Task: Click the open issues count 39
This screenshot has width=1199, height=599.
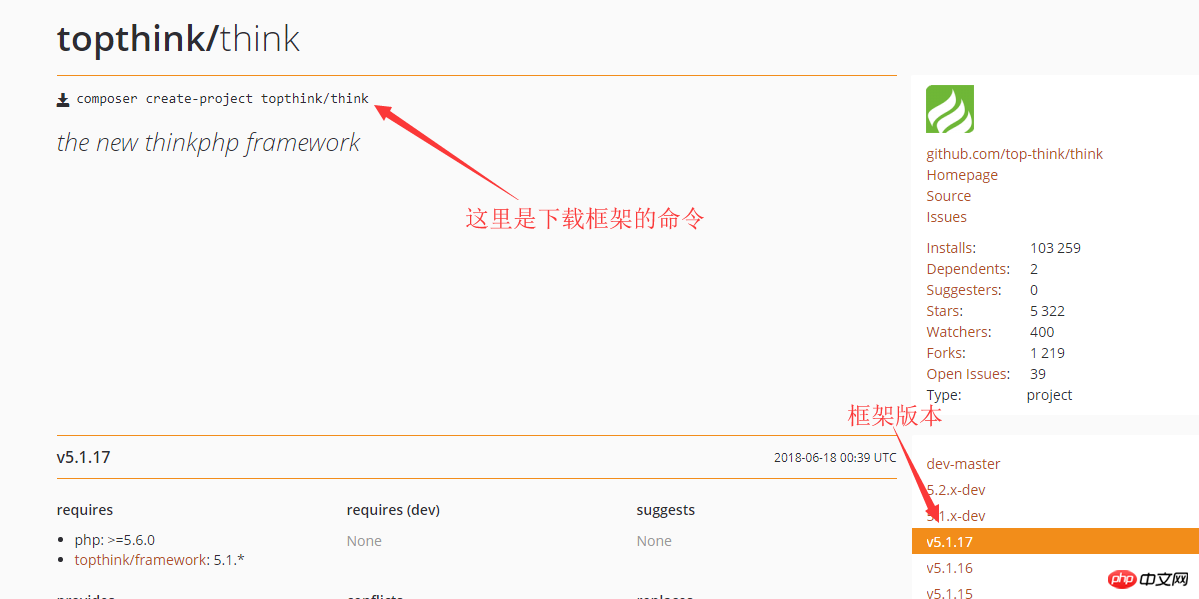Action: (x=1038, y=374)
